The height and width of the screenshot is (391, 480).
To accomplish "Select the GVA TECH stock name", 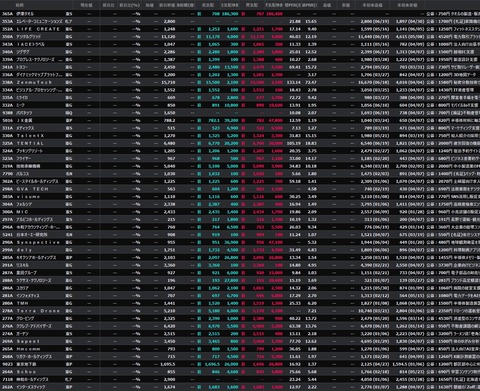I will point(32,189).
